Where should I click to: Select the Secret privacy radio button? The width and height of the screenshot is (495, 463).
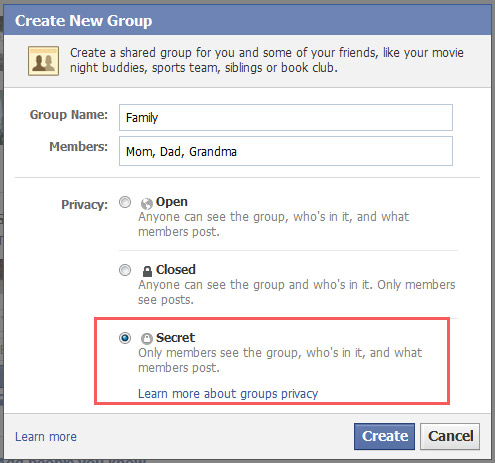coord(125,338)
